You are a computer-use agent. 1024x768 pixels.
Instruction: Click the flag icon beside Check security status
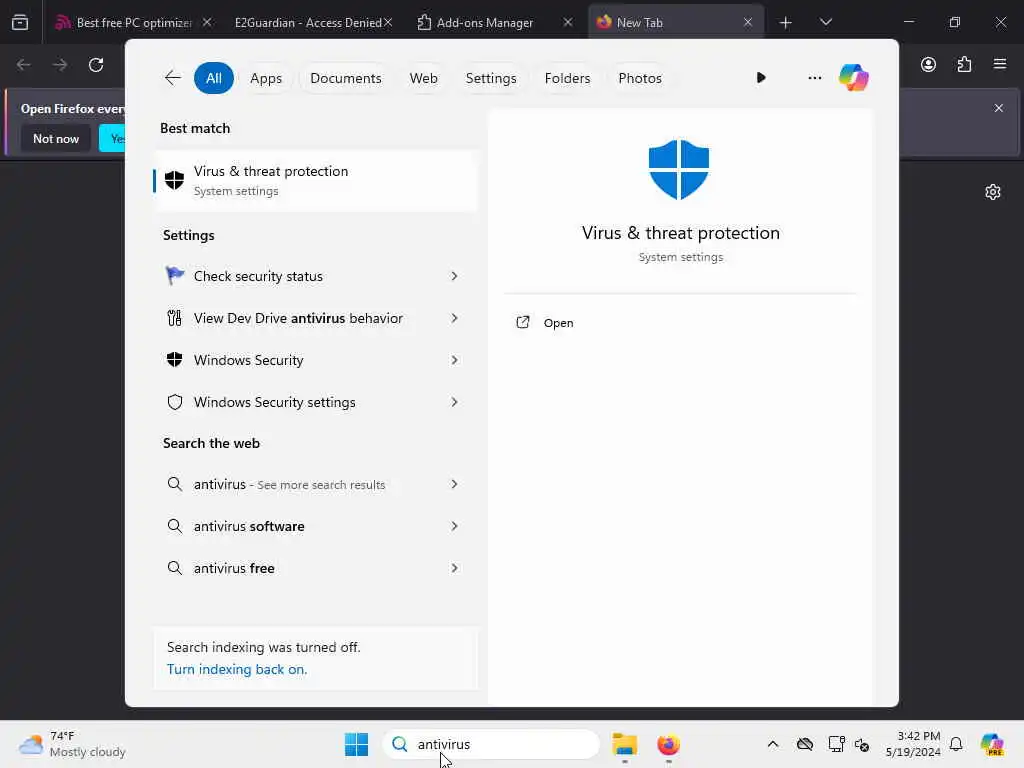(x=174, y=276)
